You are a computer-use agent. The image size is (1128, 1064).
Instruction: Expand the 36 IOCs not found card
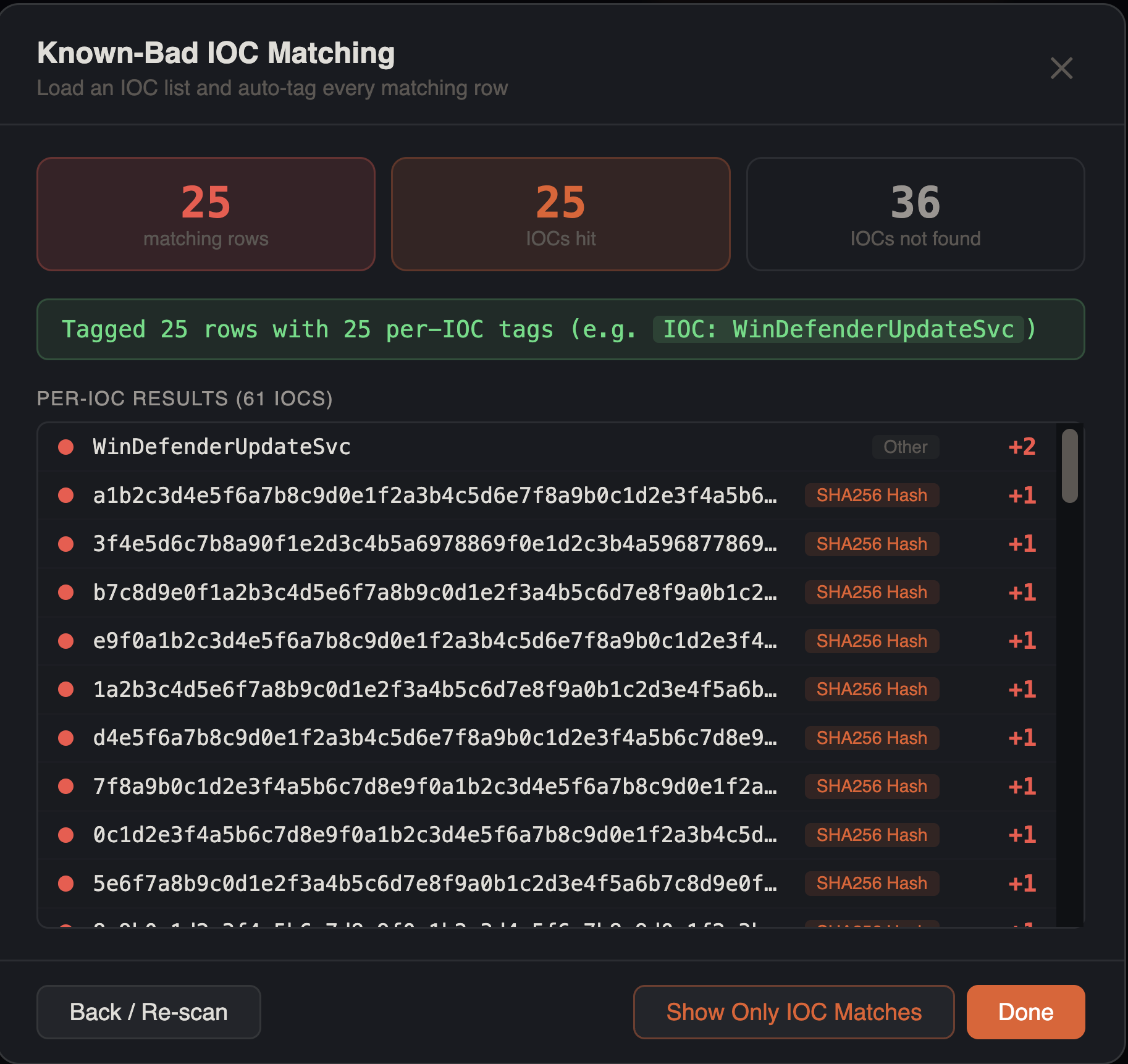pos(915,214)
